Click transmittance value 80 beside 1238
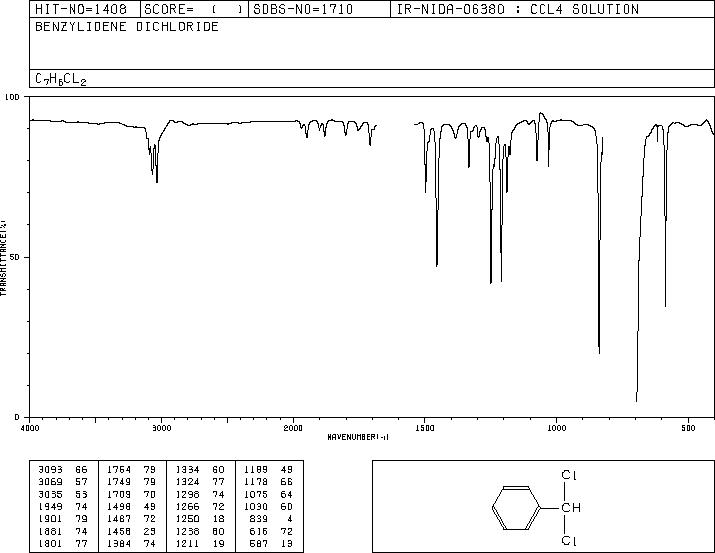715x553 pixels. pyautogui.click(x=218, y=531)
